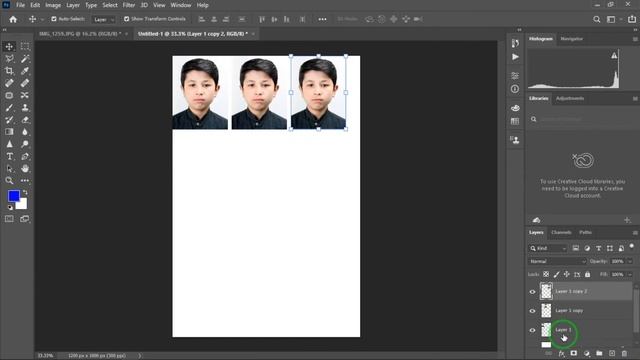This screenshot has width=640, height=360.
Task: Select the Zoom tool
Action: (9, 180)
